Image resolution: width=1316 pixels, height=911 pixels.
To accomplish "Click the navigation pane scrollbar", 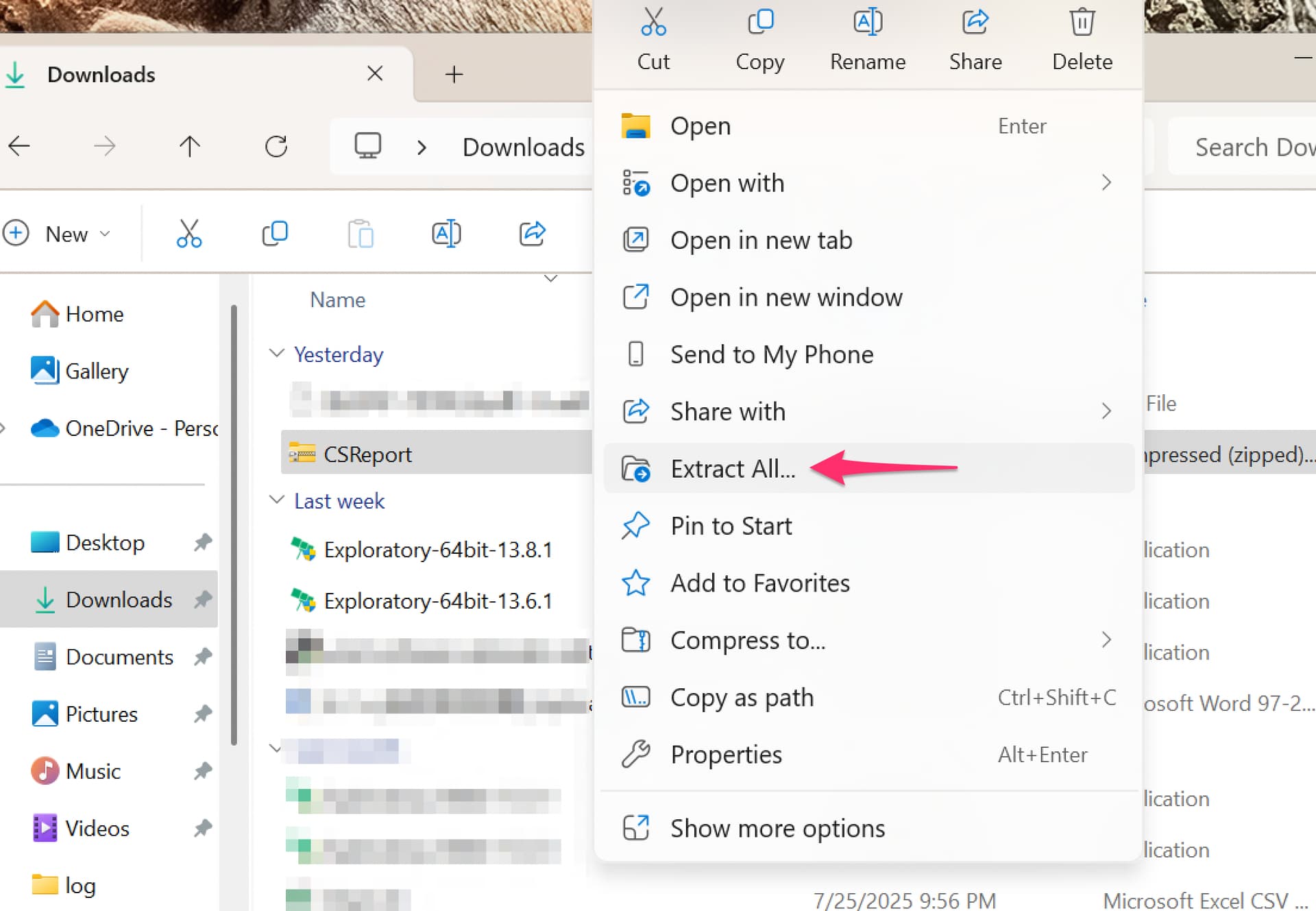I will (234, 524).
